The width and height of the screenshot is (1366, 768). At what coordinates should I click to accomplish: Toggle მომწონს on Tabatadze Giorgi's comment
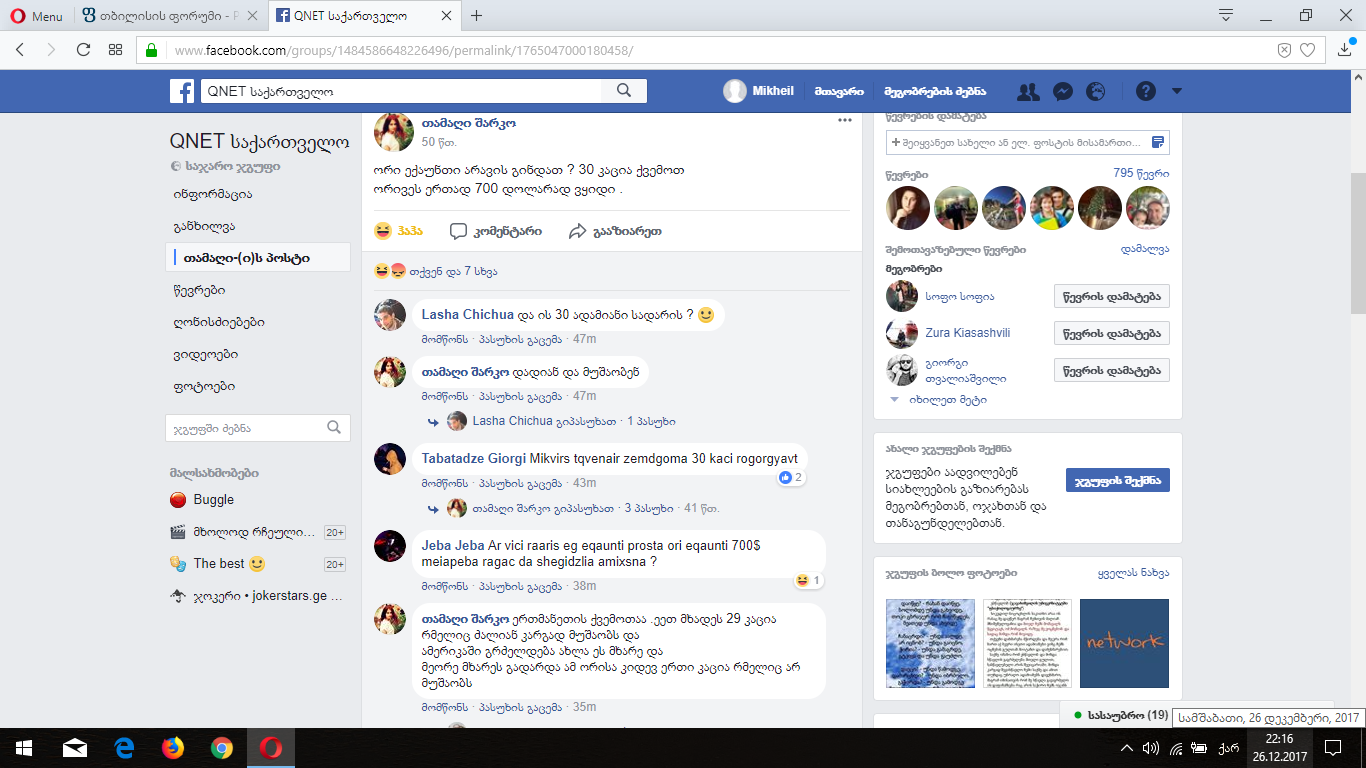[x=444, y=483]
